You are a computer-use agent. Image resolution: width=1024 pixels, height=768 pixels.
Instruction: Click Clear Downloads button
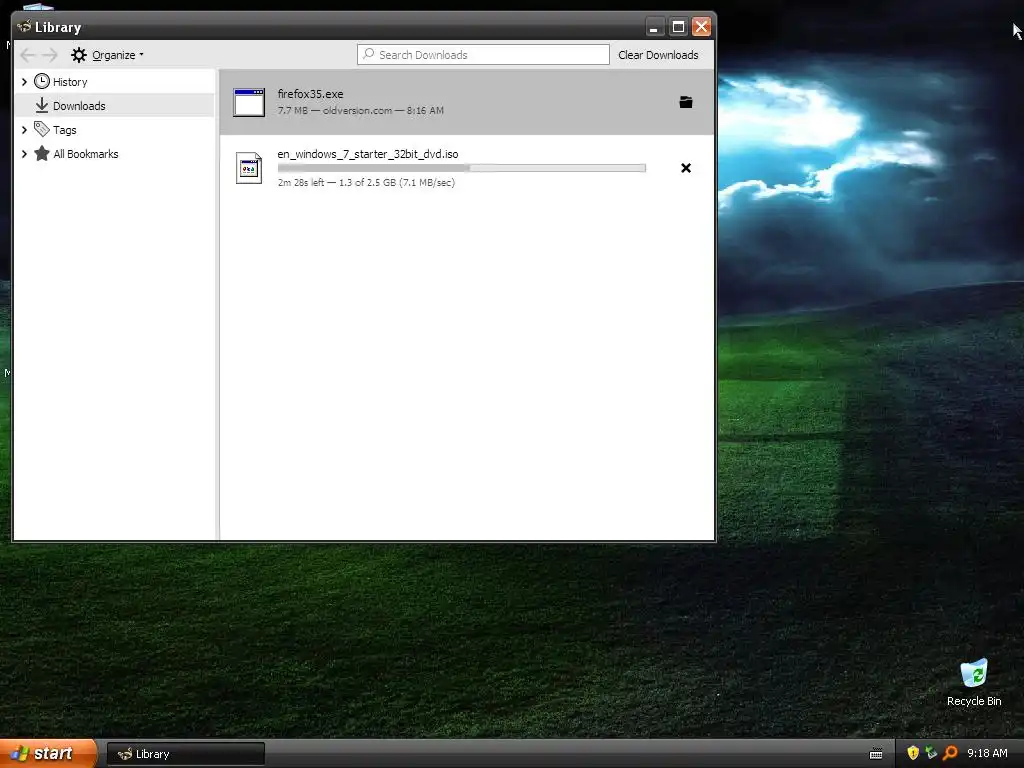tap(658, 55)
